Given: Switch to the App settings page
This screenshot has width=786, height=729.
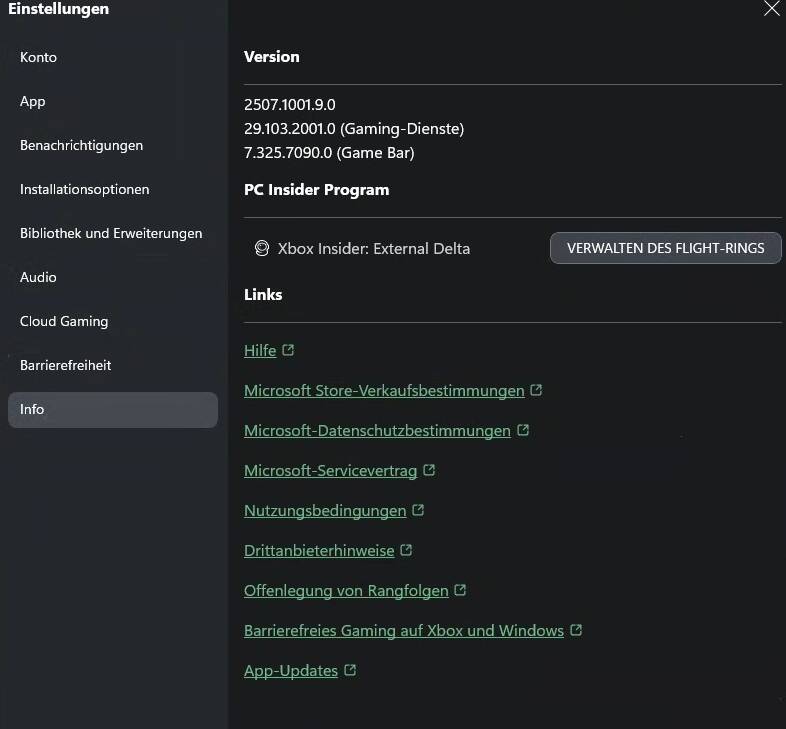Looking at the screenshot, I should (33, 101).
